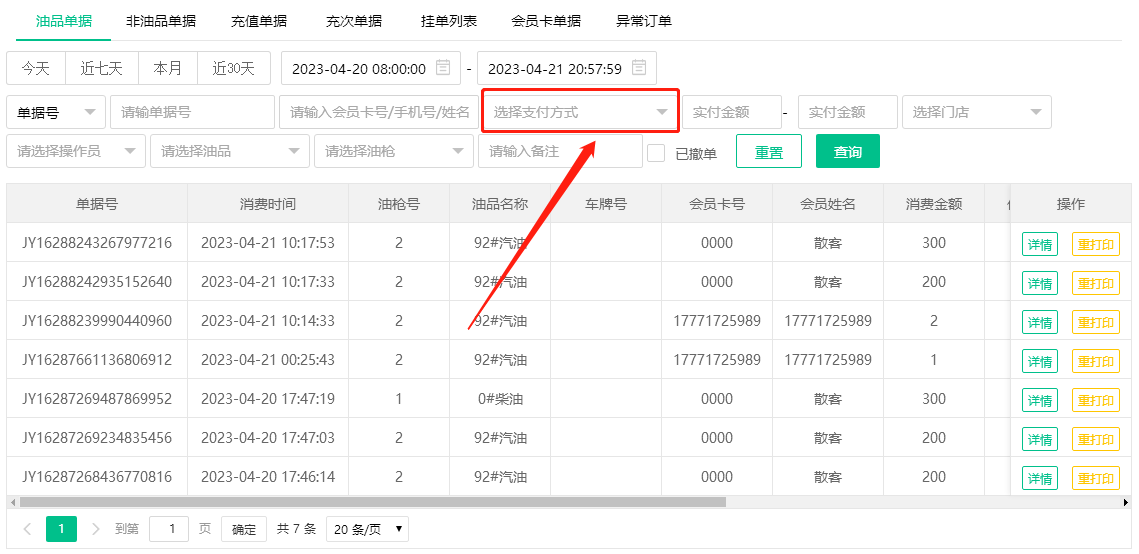Select the 近七天 quick date button
This screenshot has height=554, width=1139.
pos(102,68)
